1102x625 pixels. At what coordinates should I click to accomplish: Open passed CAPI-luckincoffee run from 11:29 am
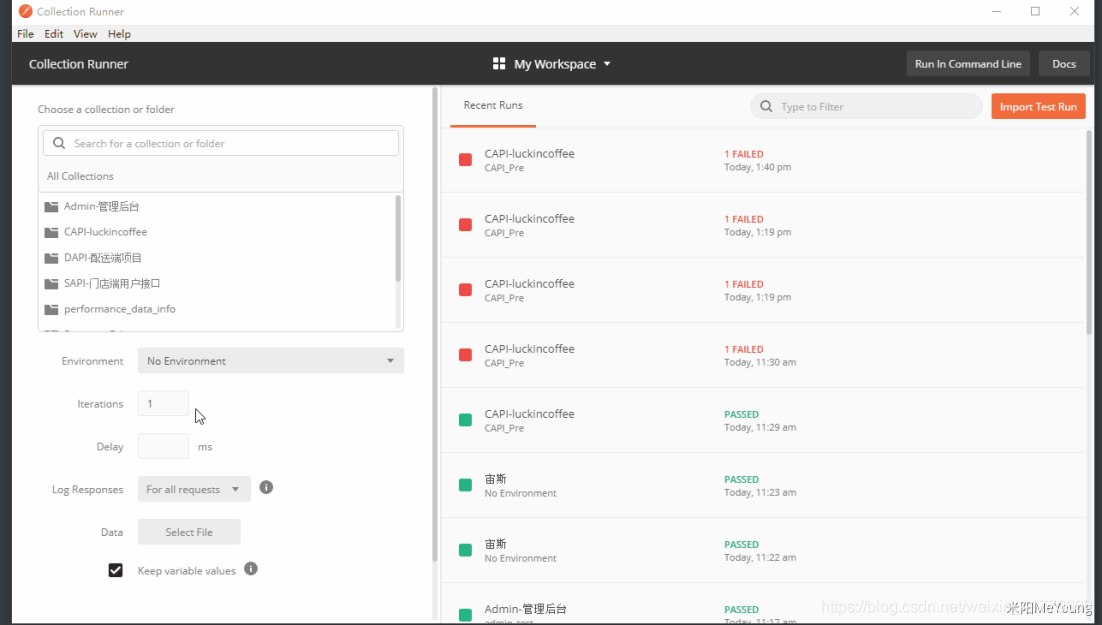[763, 420]
